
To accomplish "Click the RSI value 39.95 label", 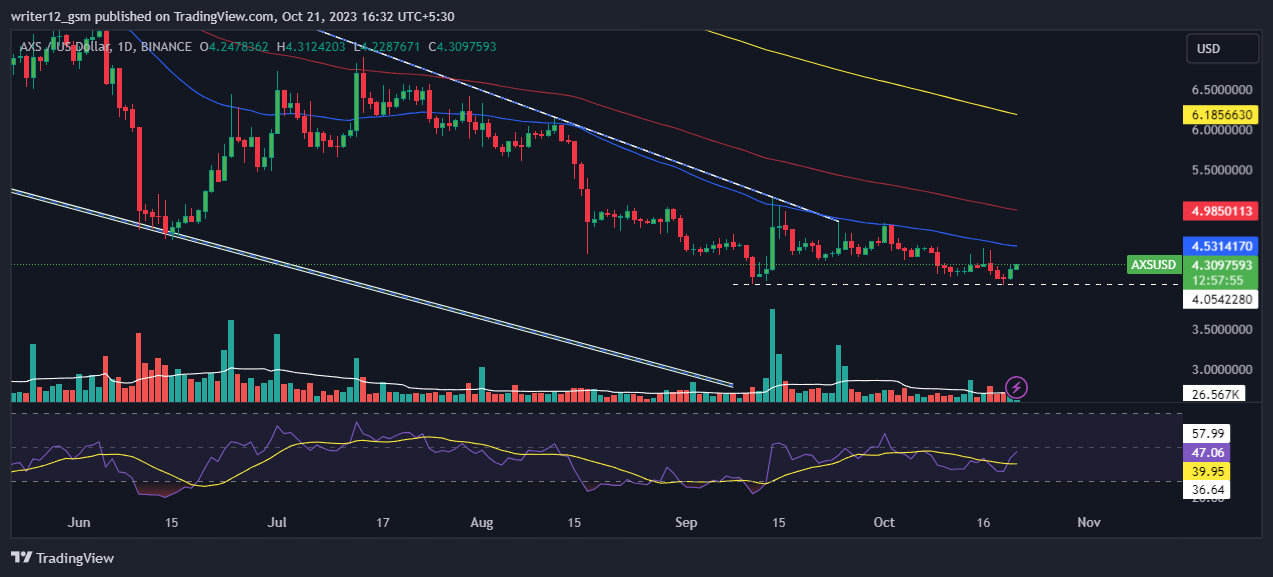I will click(1204, 471).
